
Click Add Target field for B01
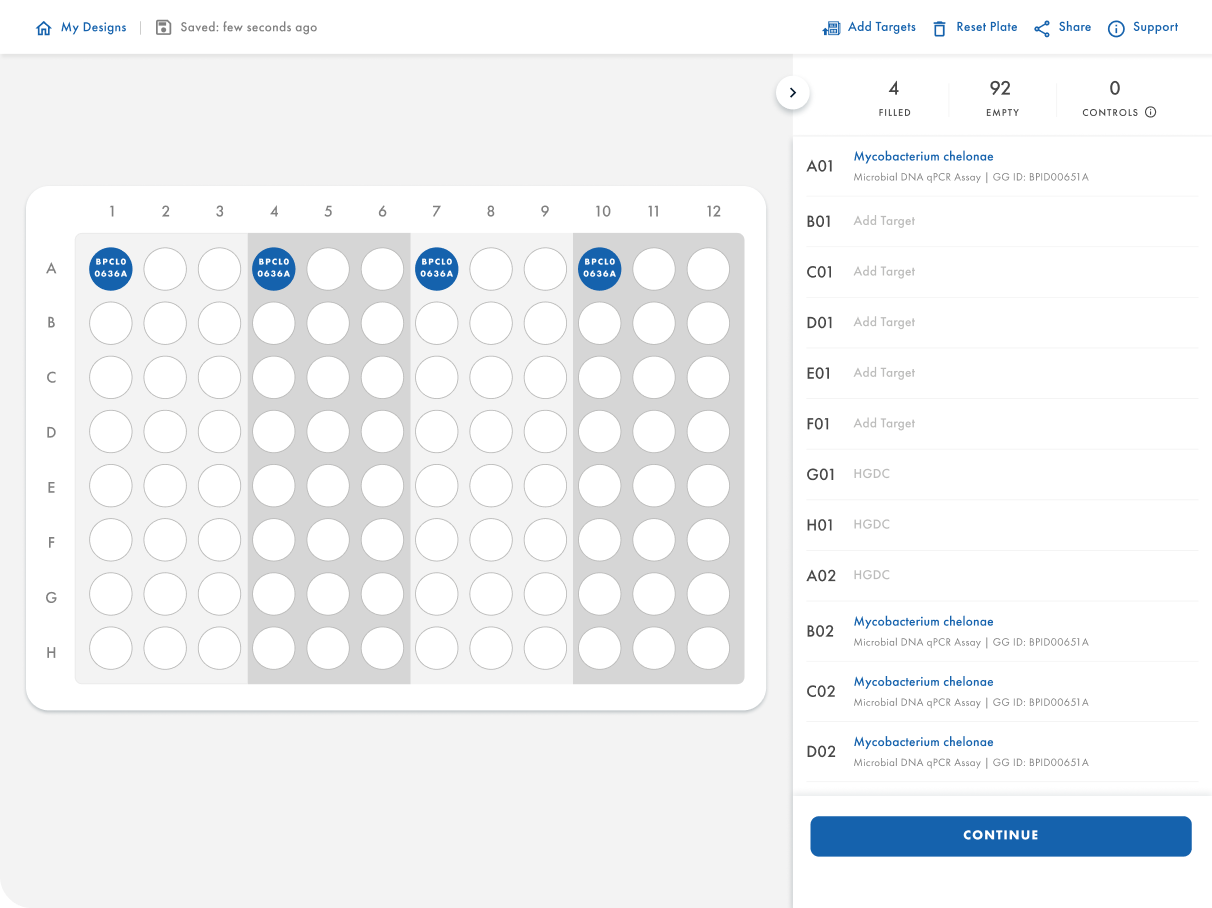pos(884,221)
